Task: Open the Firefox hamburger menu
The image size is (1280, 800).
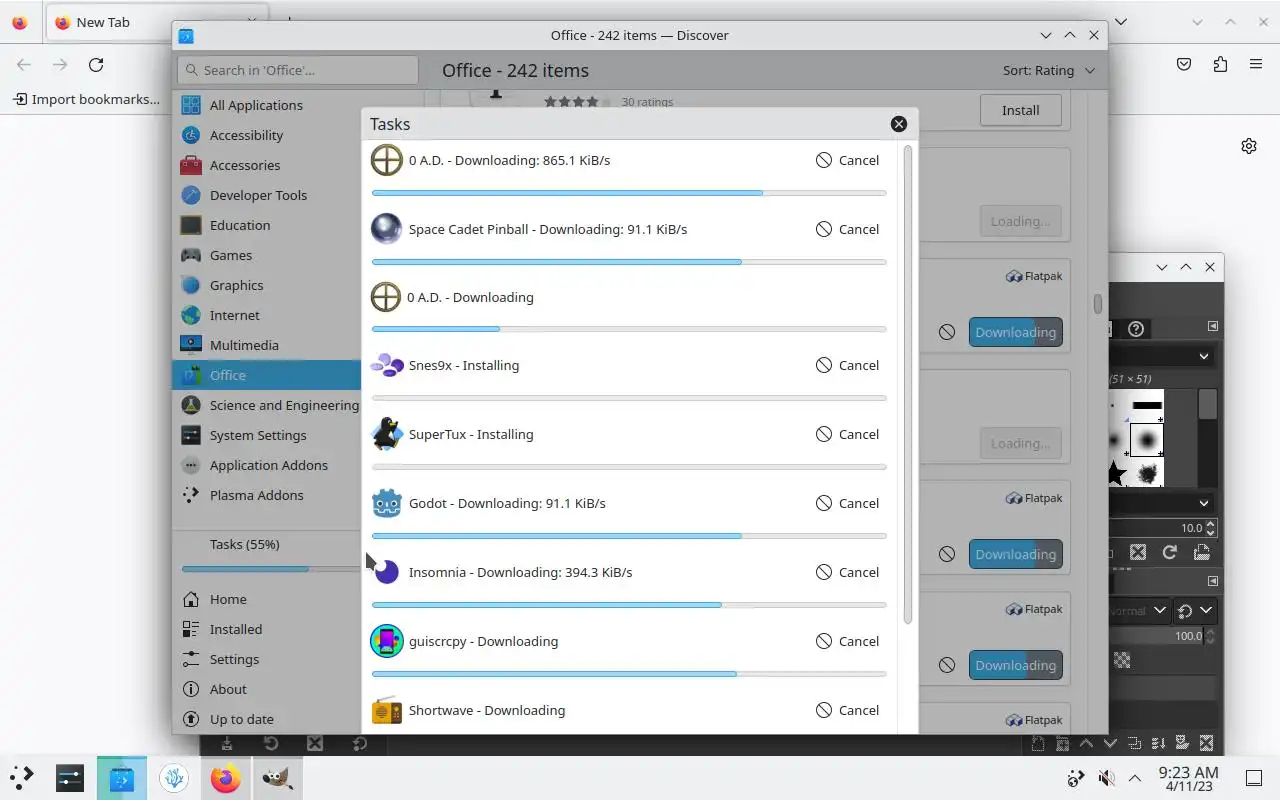Action: coord(1256,64)
